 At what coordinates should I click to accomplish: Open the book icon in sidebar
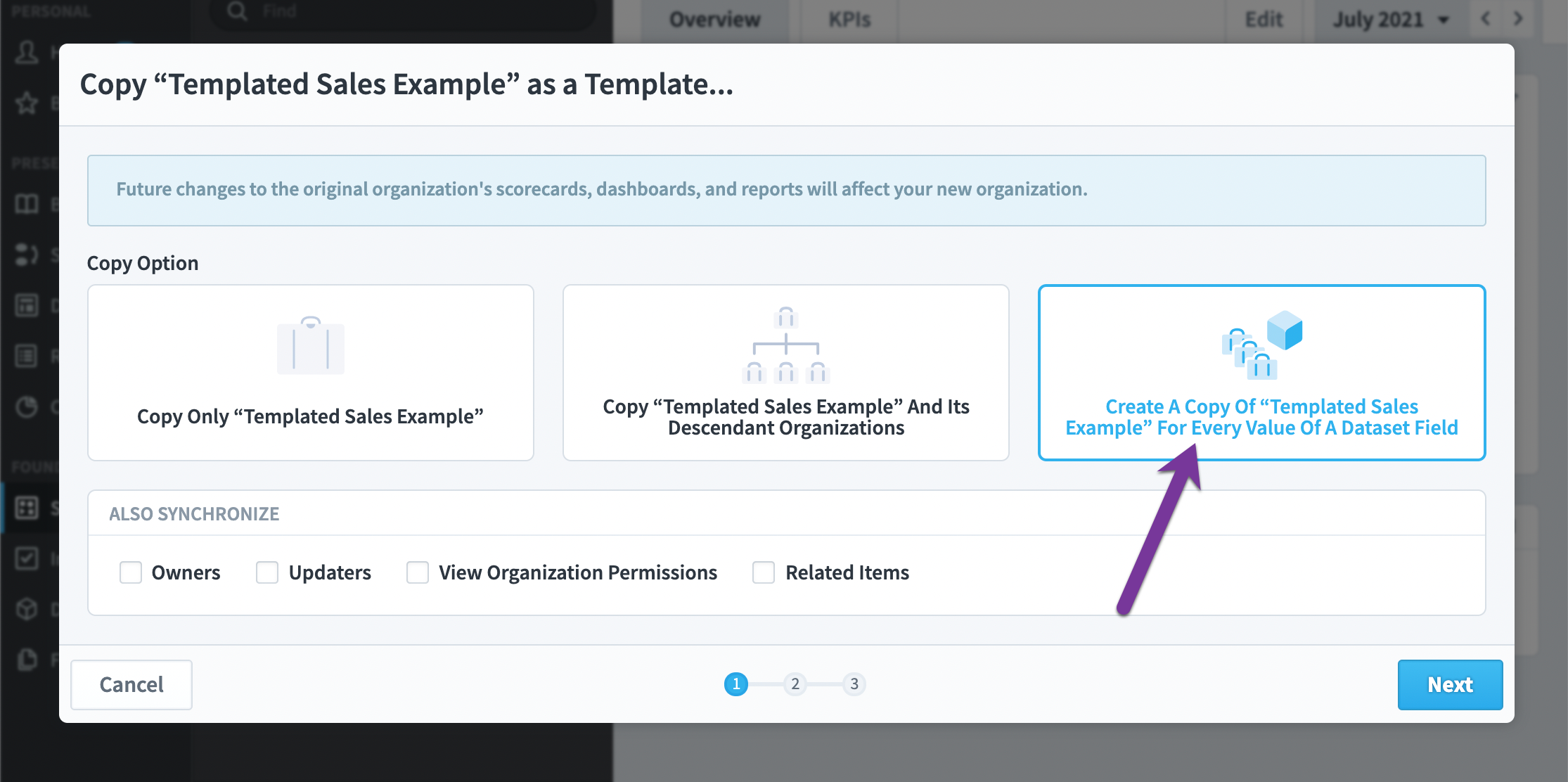pyautogui.click(x=27, y=205)
